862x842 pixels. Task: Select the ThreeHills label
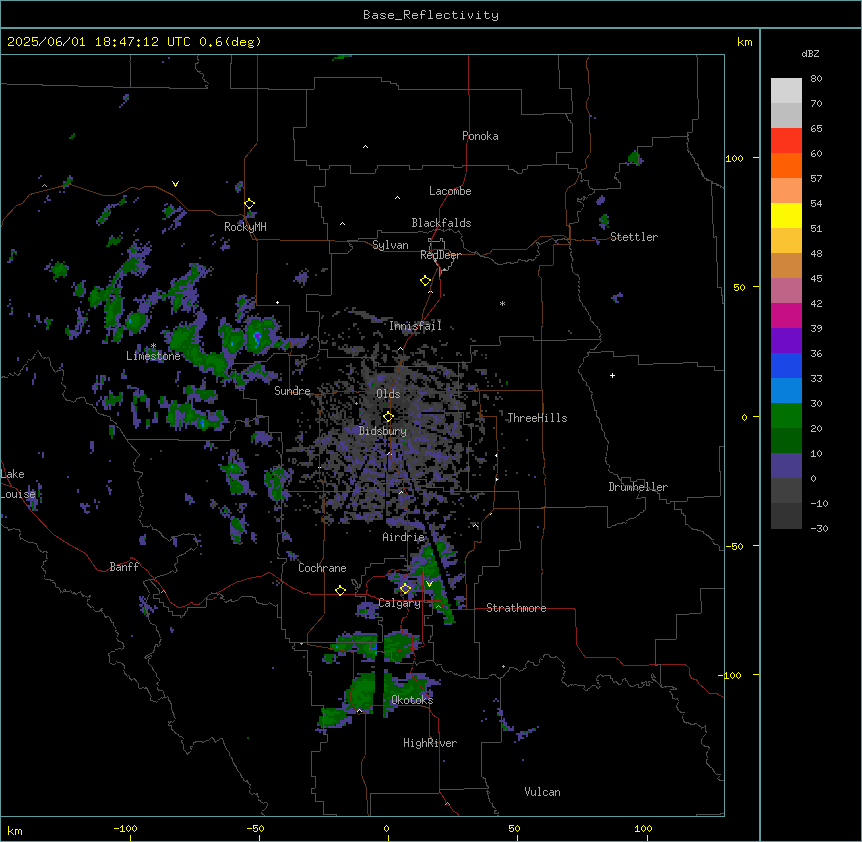[x=537, y=418]
